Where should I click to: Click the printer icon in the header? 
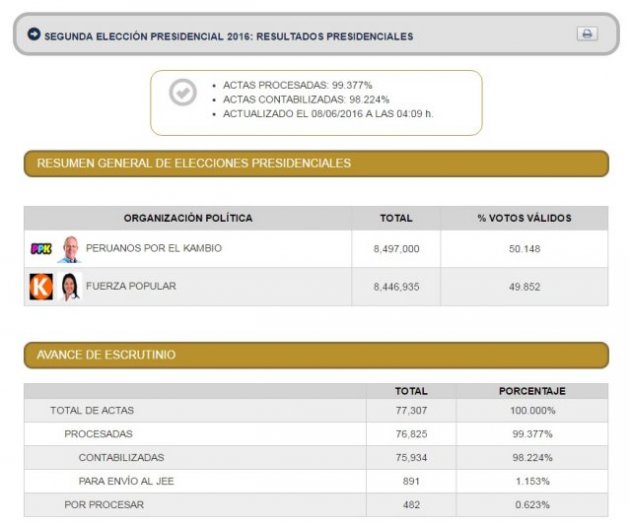click(587, 34)
